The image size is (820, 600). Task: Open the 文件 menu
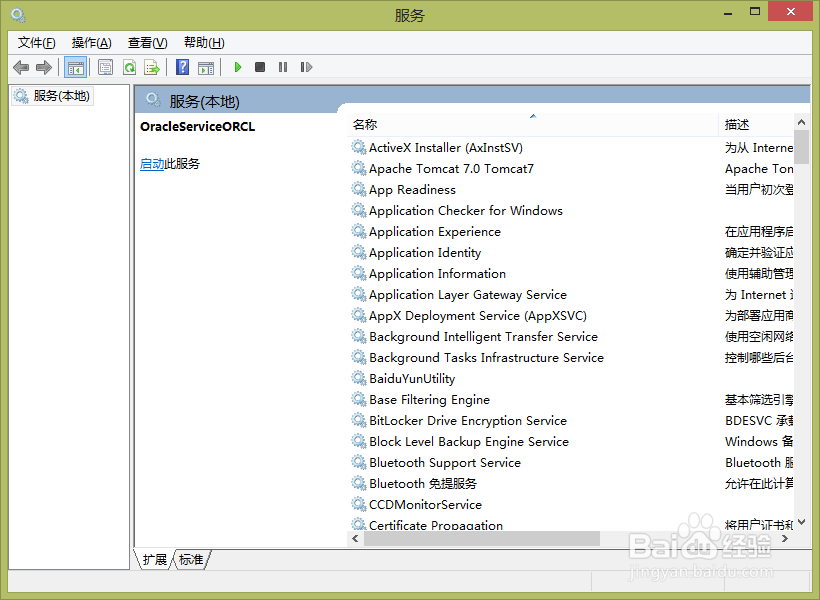click(36, 42)
